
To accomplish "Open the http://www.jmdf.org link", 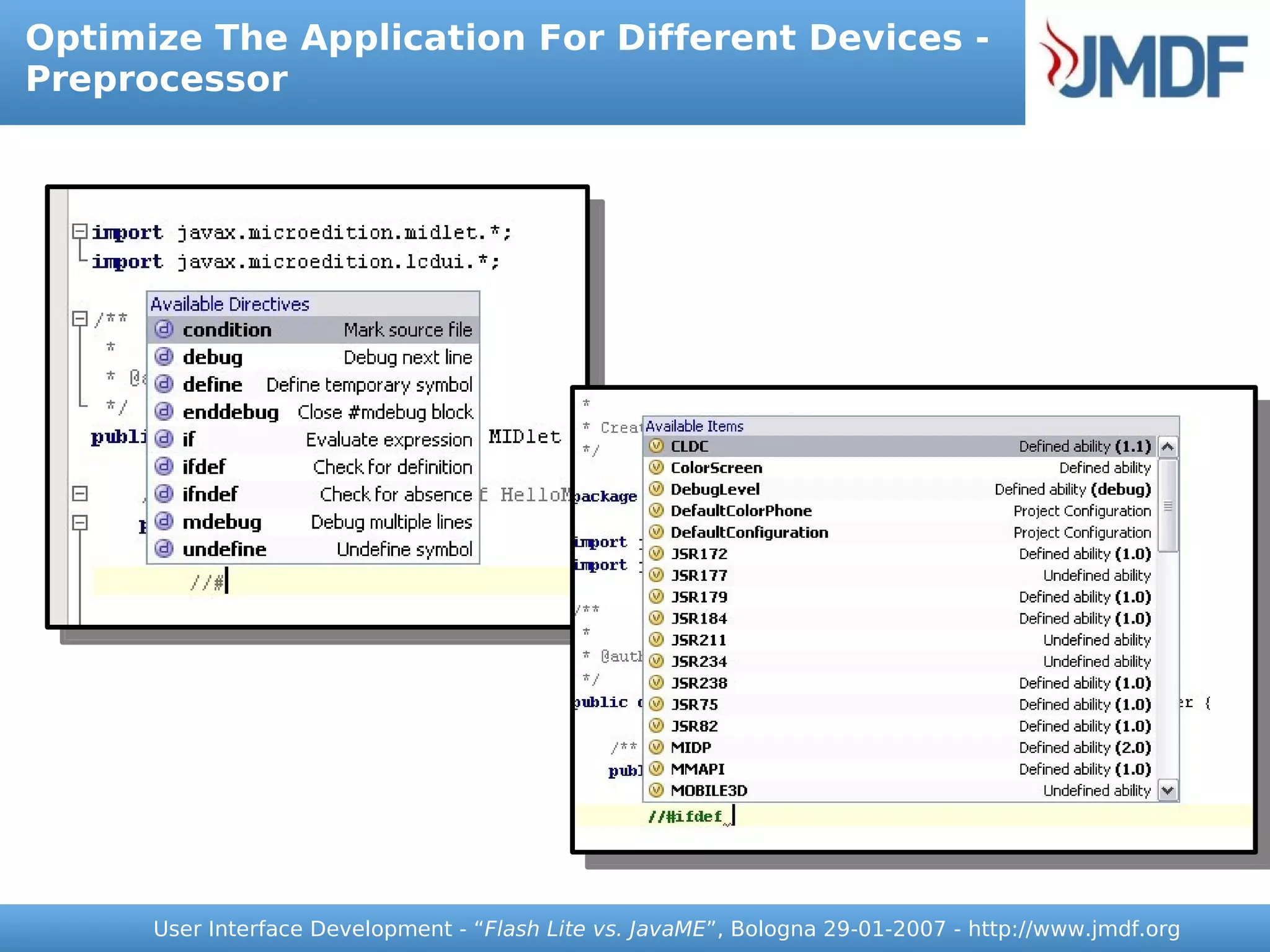I will coord(1074,928).
